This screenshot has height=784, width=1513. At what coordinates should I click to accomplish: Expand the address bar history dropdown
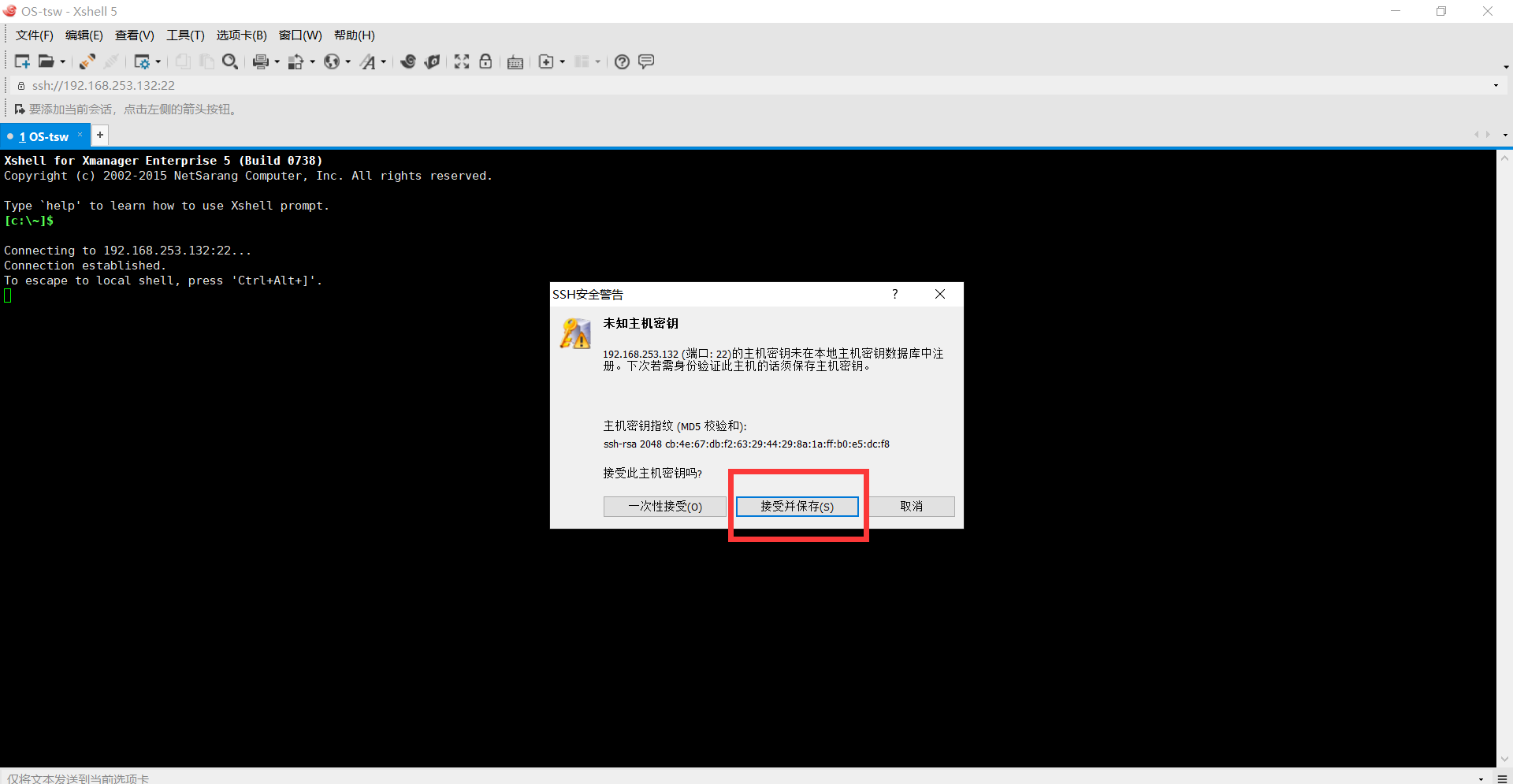click(1496, 85)
